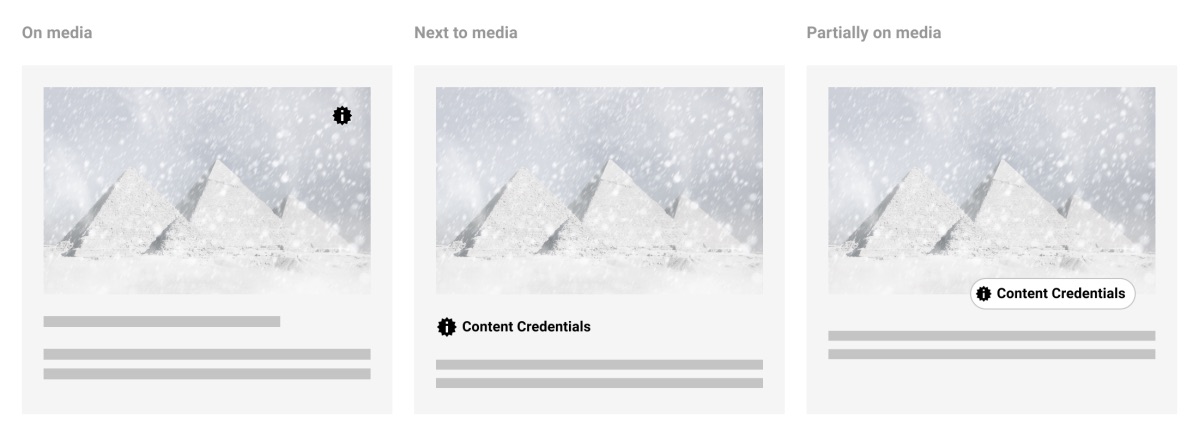Click the short title placeholder bar in the first card

pos(161,322)
